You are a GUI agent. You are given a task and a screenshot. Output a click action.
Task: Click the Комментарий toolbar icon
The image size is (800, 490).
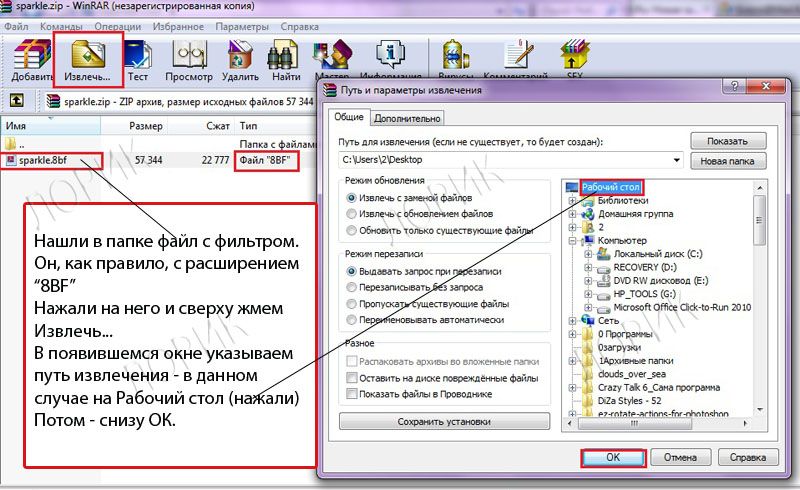point(518,54)
